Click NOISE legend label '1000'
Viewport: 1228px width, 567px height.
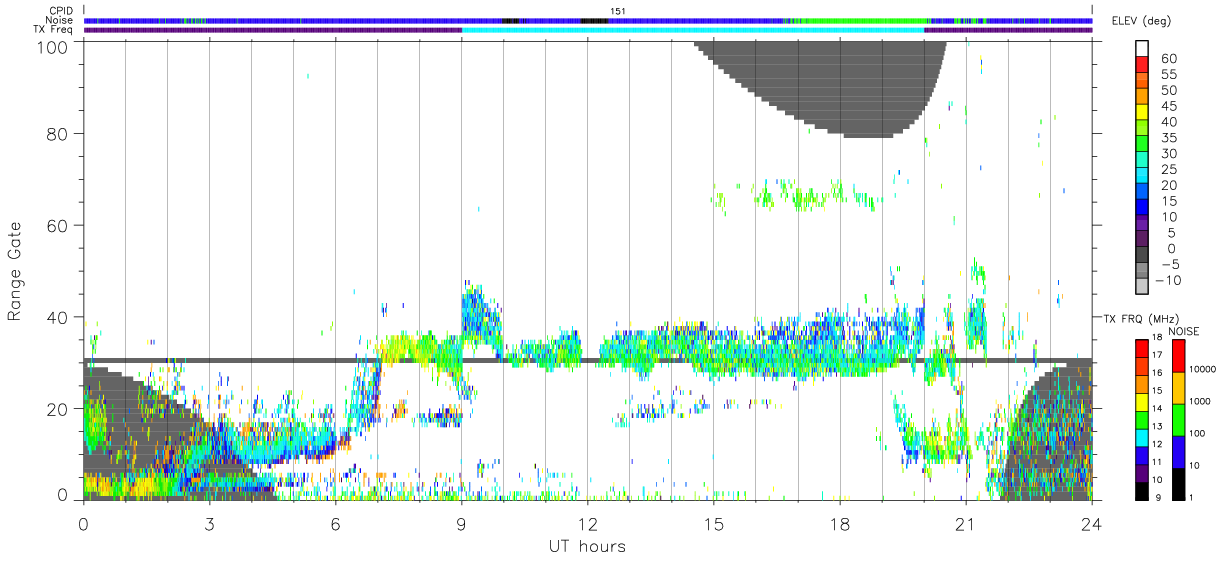pos(1200,400)
